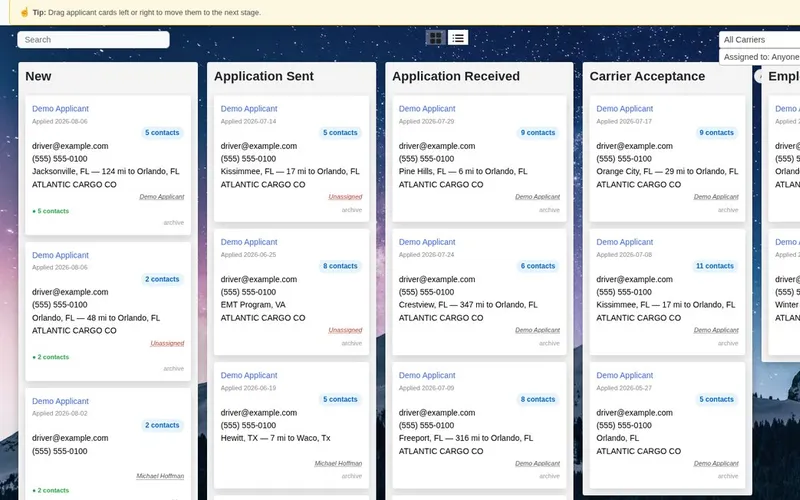Screen dimensions: 800x500
Task: Open Demo Applicant from EMT Program, VA
Action: [x=249, y=242]
